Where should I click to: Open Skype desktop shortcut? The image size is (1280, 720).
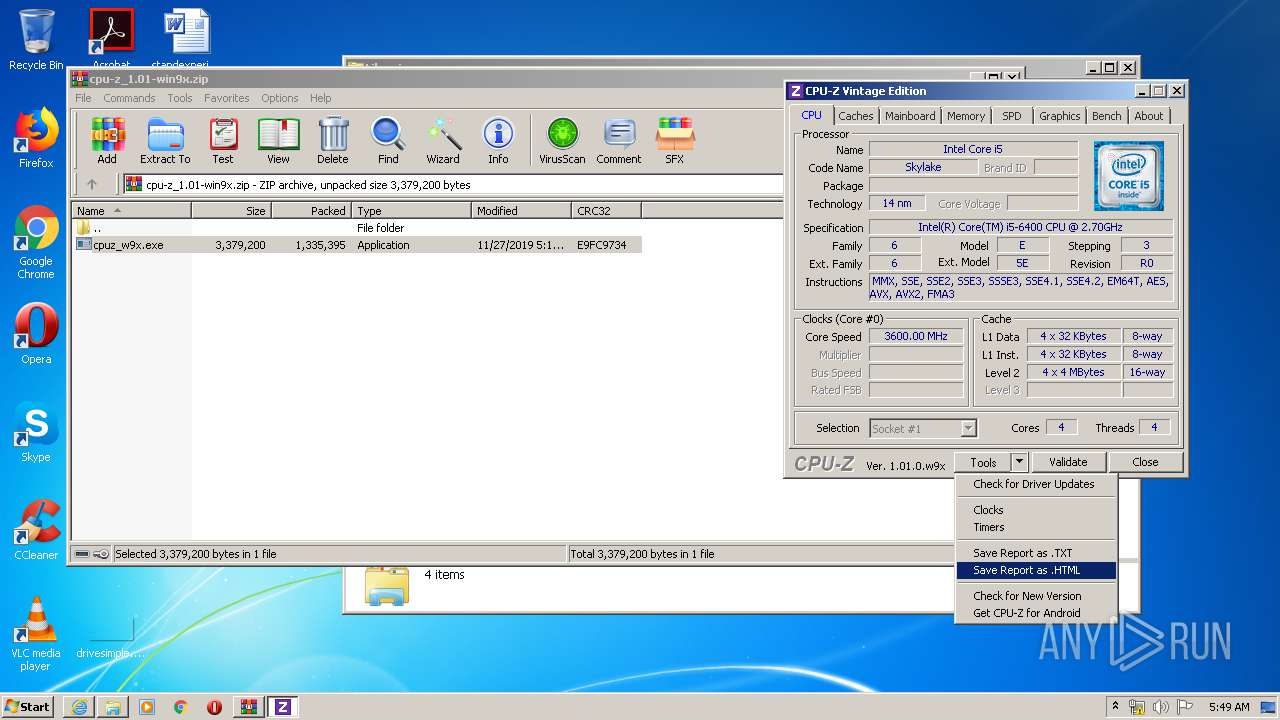(x=36, y=432)
